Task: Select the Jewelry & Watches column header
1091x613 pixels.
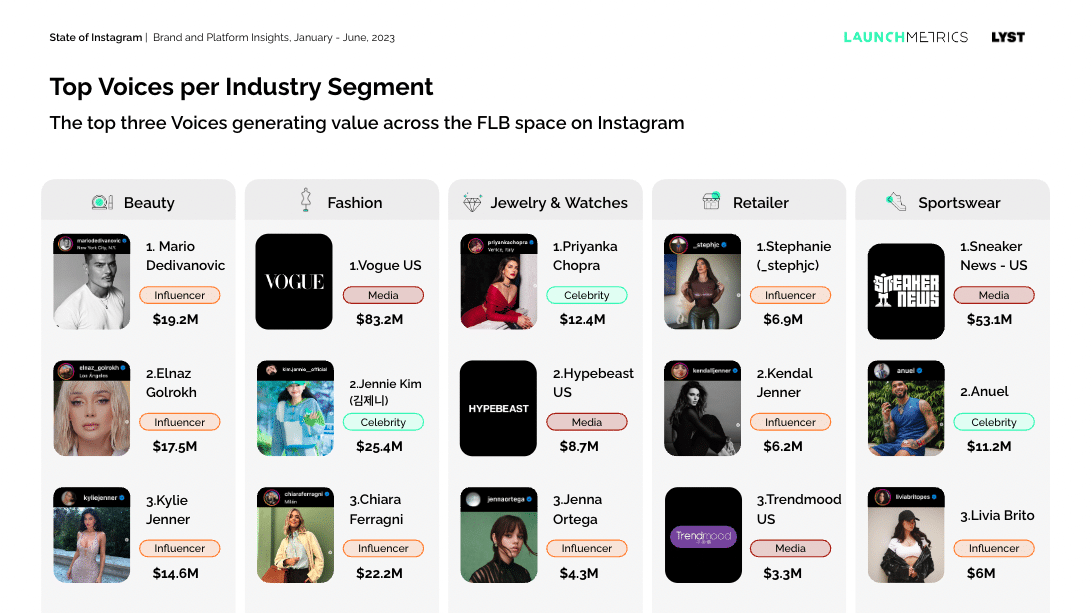Action: pyautogui.click(x=546, y=202)
